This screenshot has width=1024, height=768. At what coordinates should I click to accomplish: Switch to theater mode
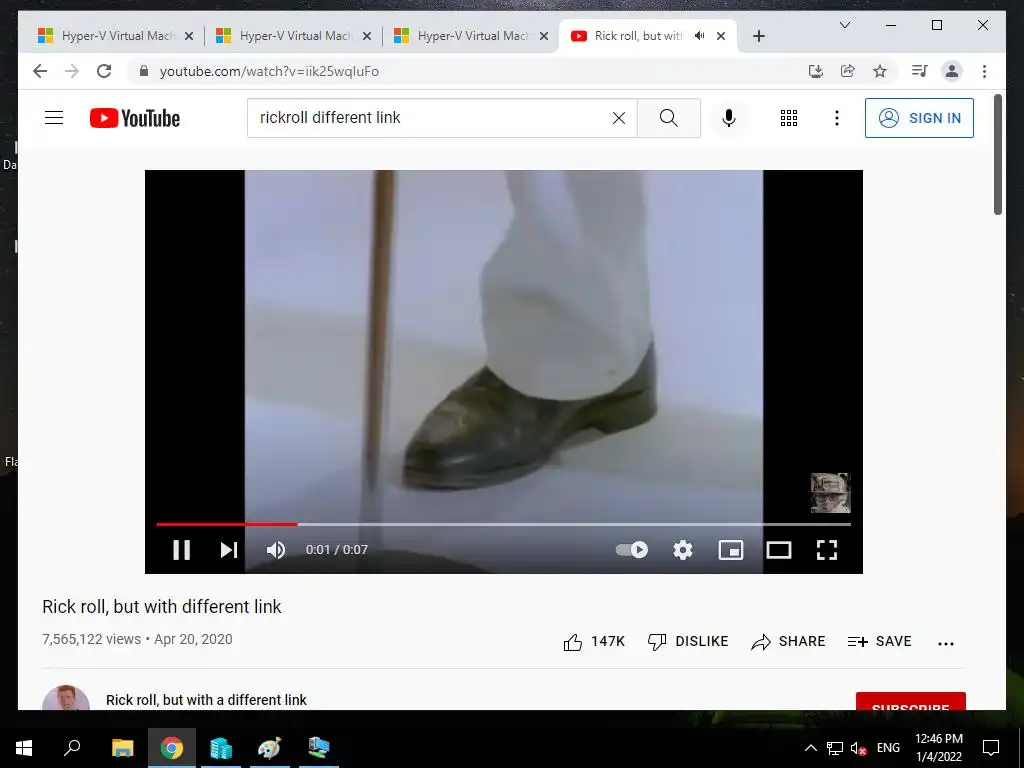pos(778,550)
